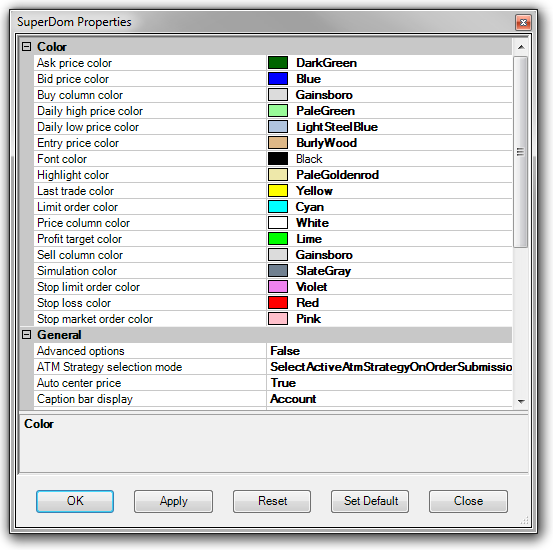The image size is (553, 550).
Task: Click the Gainsboro swatch for Buy column color
Action: [x=278, y=95]
